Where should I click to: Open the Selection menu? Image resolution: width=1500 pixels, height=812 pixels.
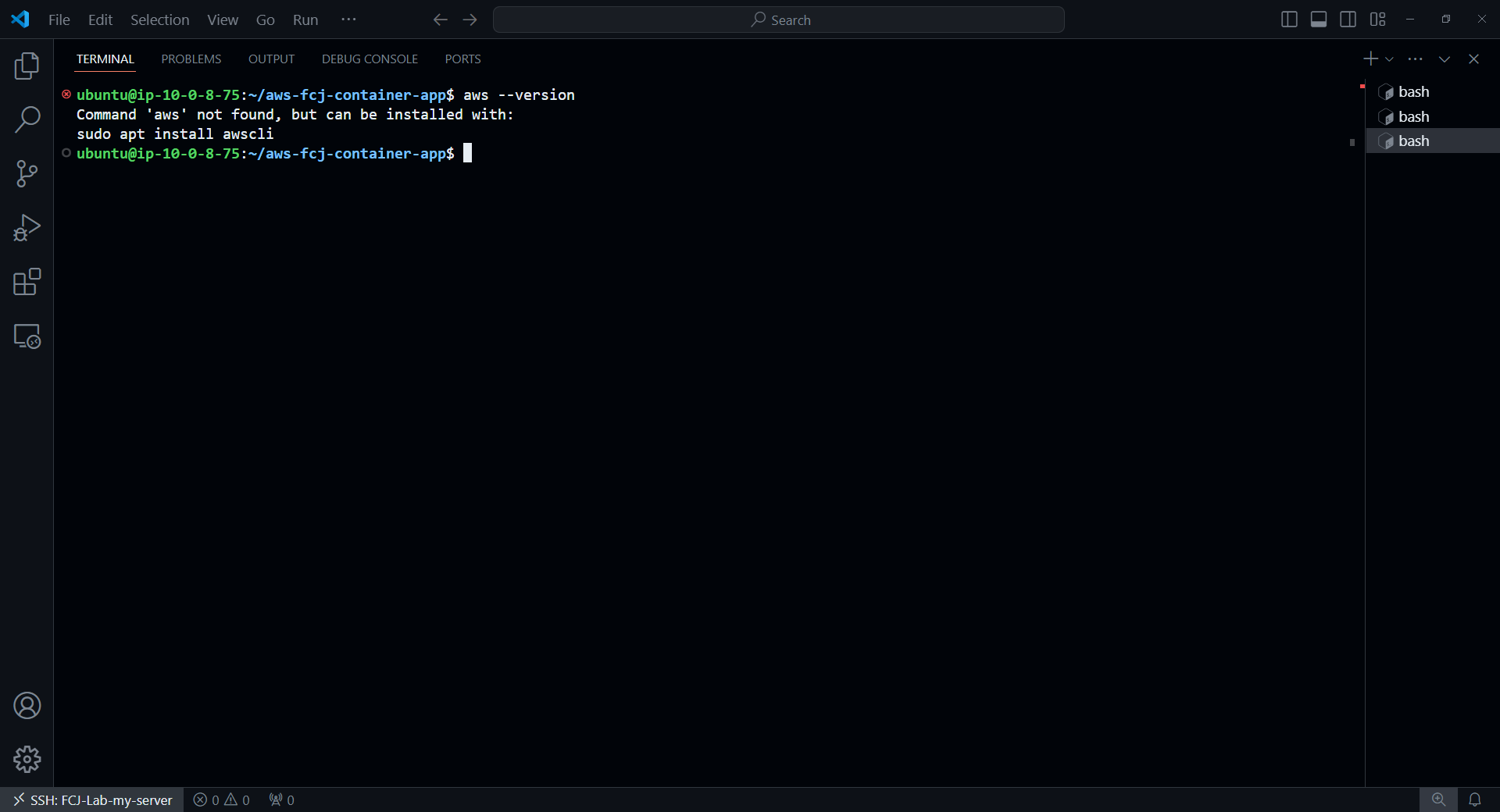click(159, 20)
